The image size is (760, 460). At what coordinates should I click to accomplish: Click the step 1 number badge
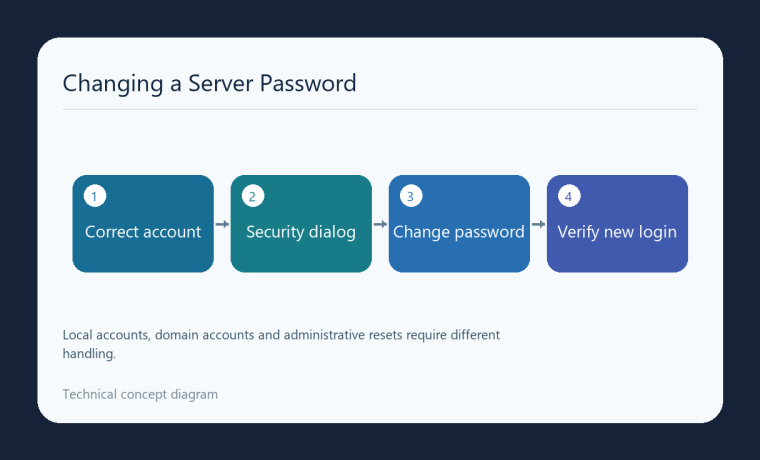click(x=95, y=196)
